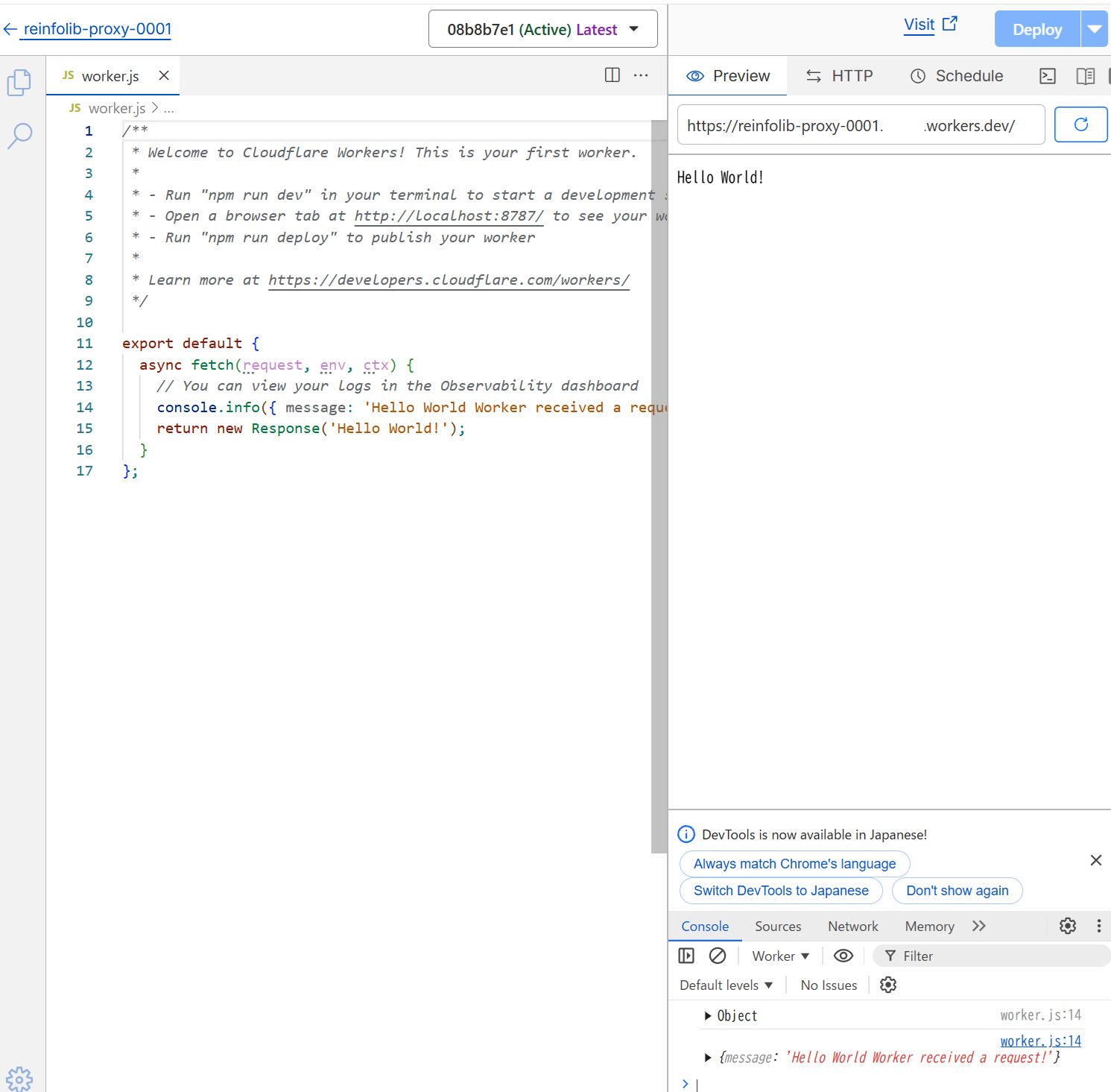Choose Always match Chrome's language

coord(795,864)
